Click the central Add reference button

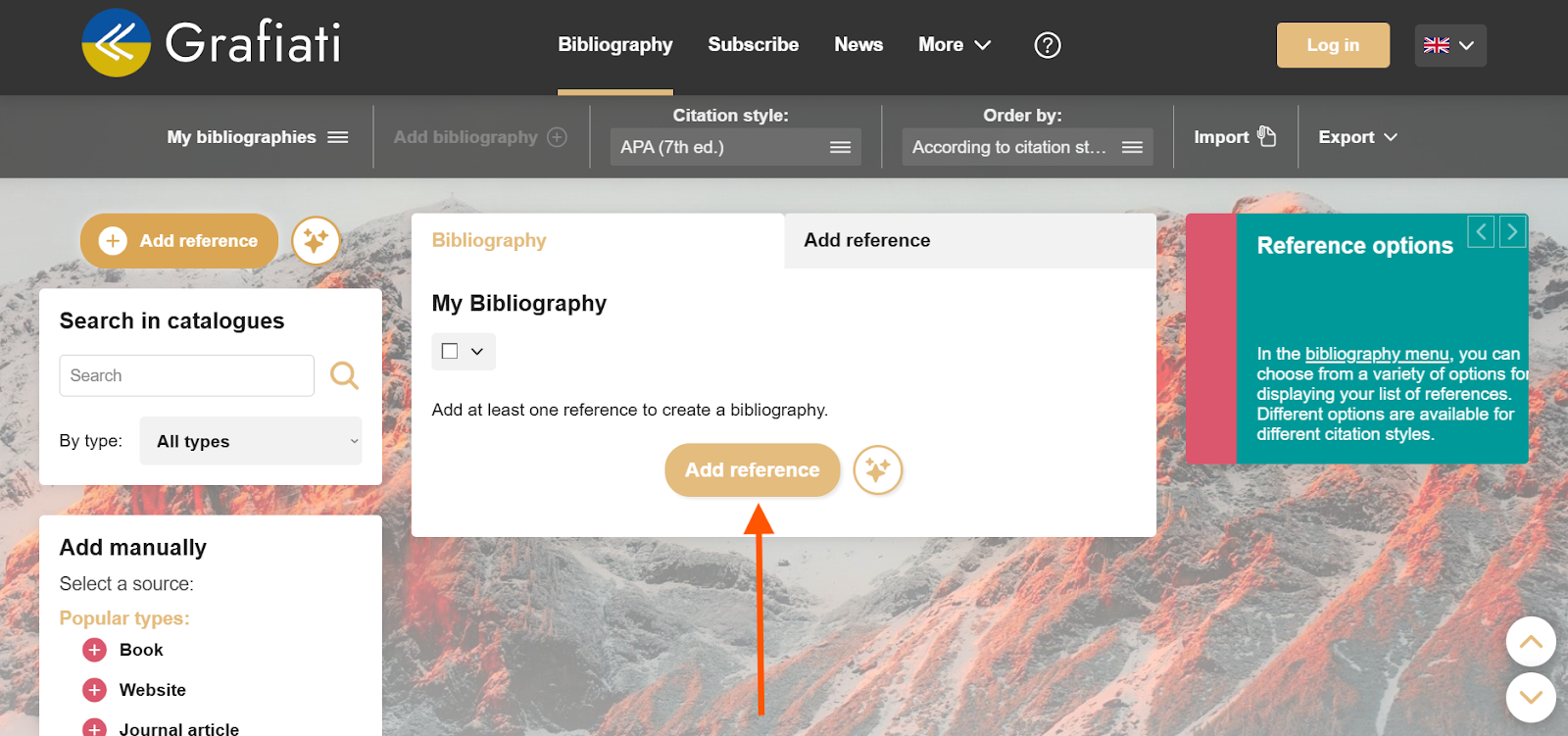click(x=752, y=470)
